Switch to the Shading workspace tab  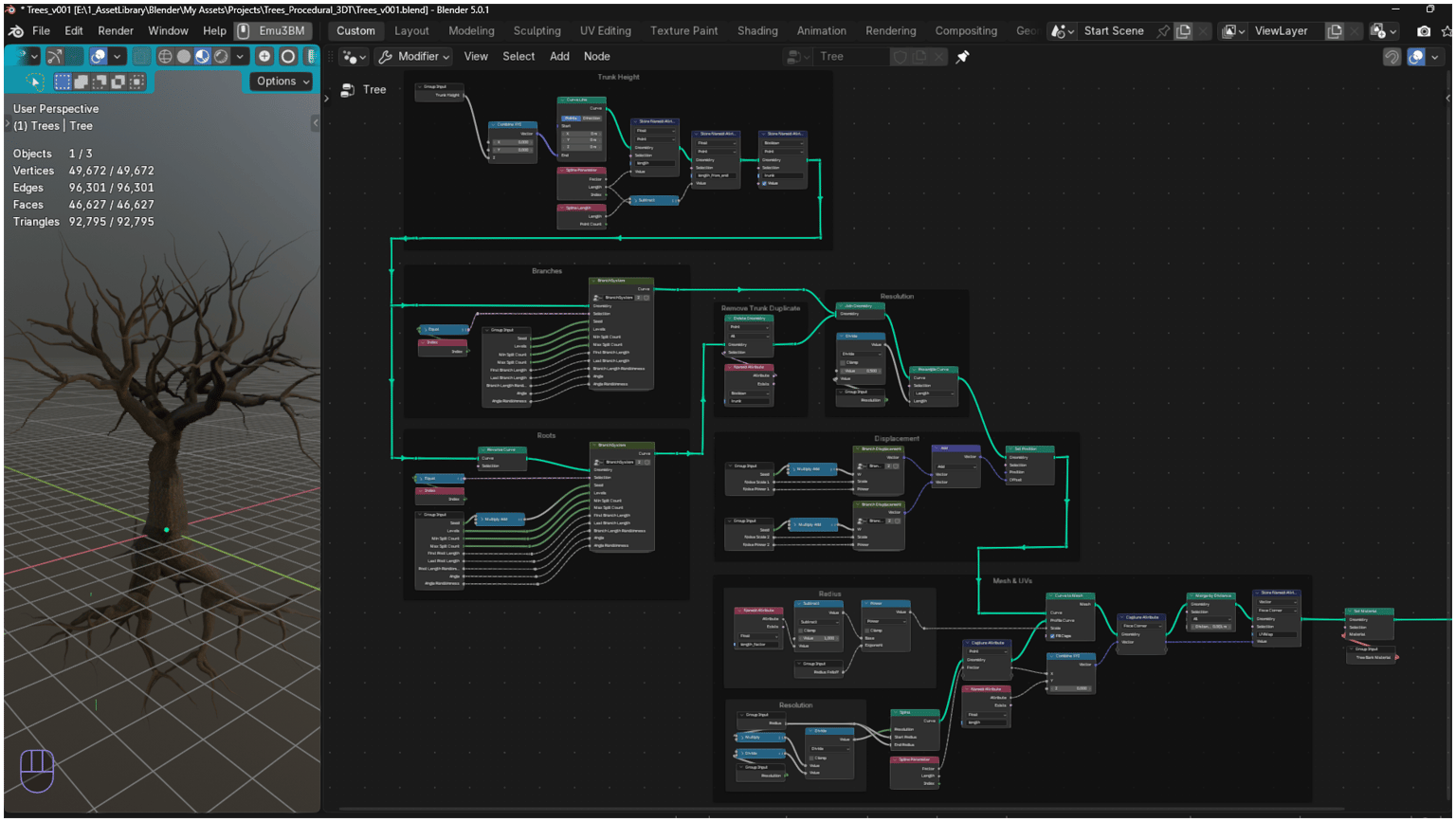click(757, 31)
